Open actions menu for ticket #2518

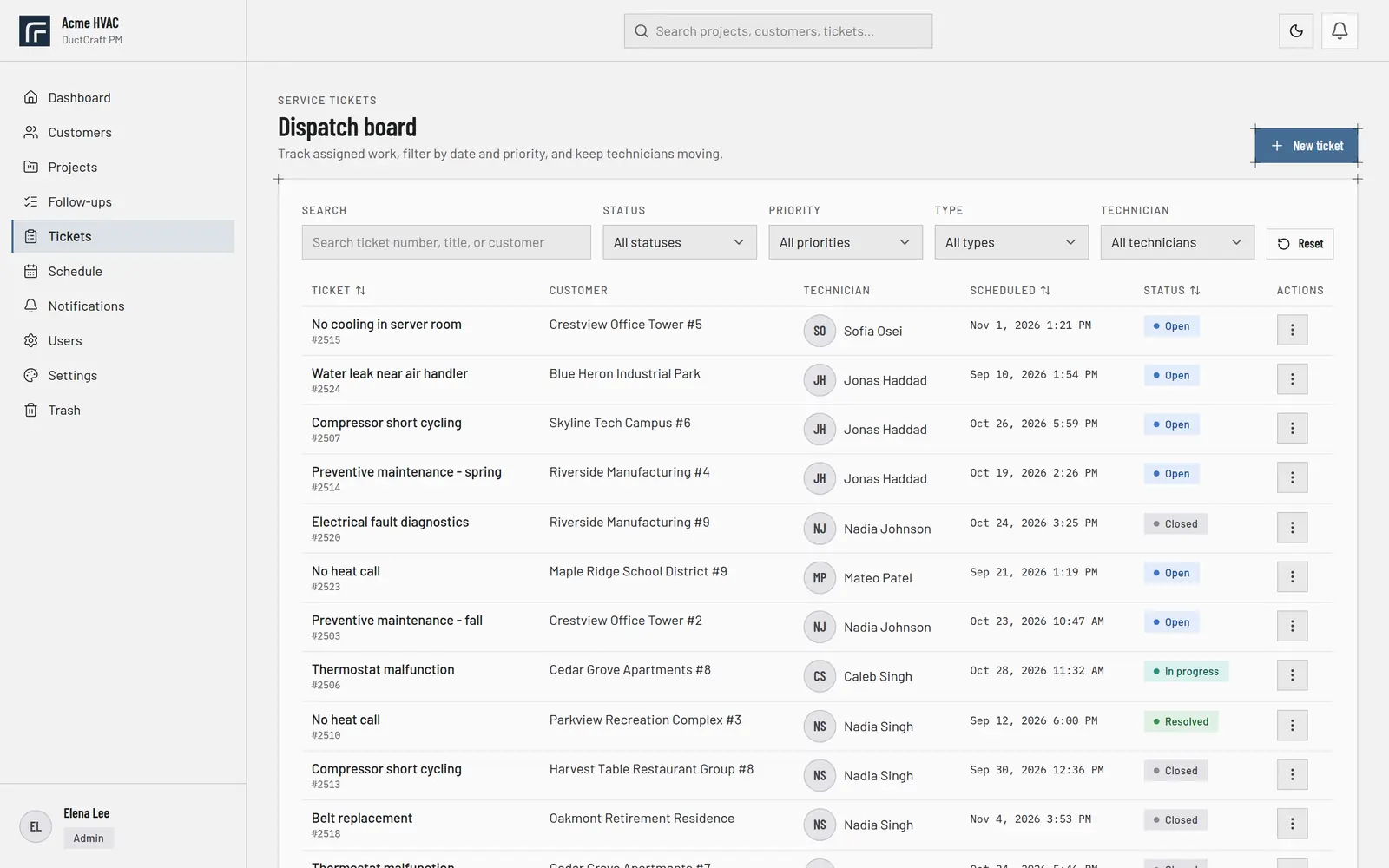coord(1292,824)
